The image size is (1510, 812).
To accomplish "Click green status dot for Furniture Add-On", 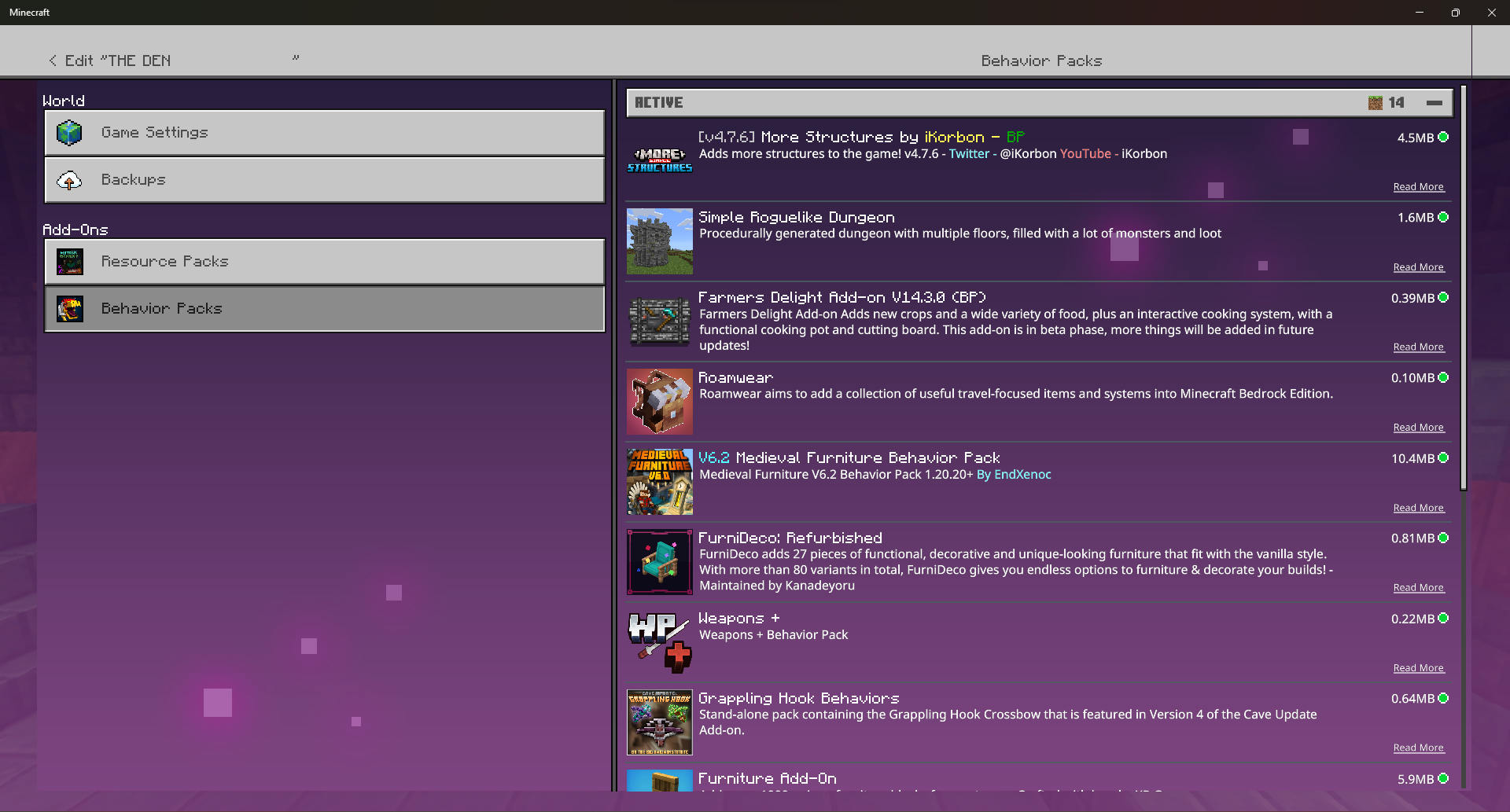I will 1443,779.
